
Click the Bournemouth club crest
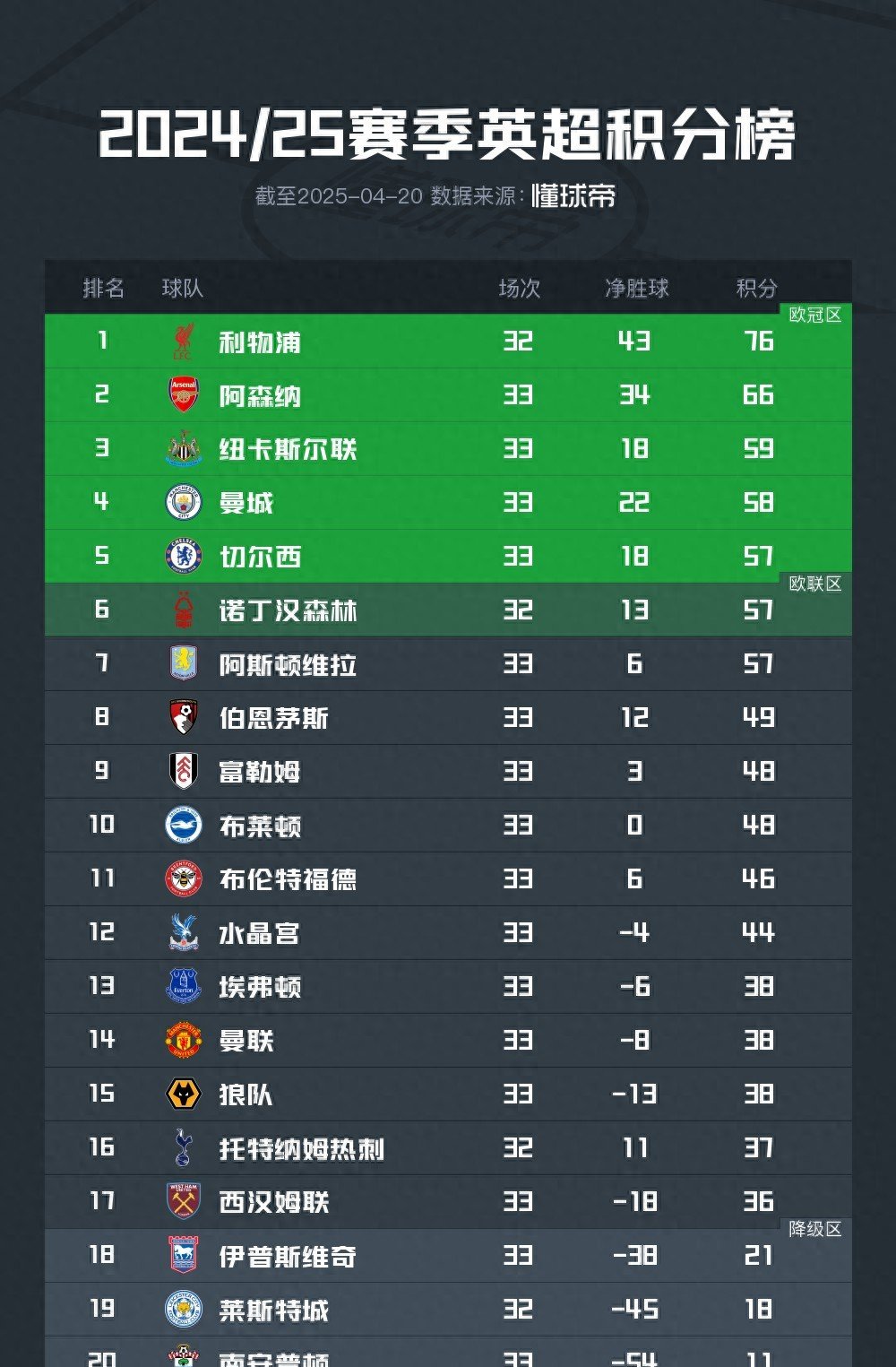183,717
